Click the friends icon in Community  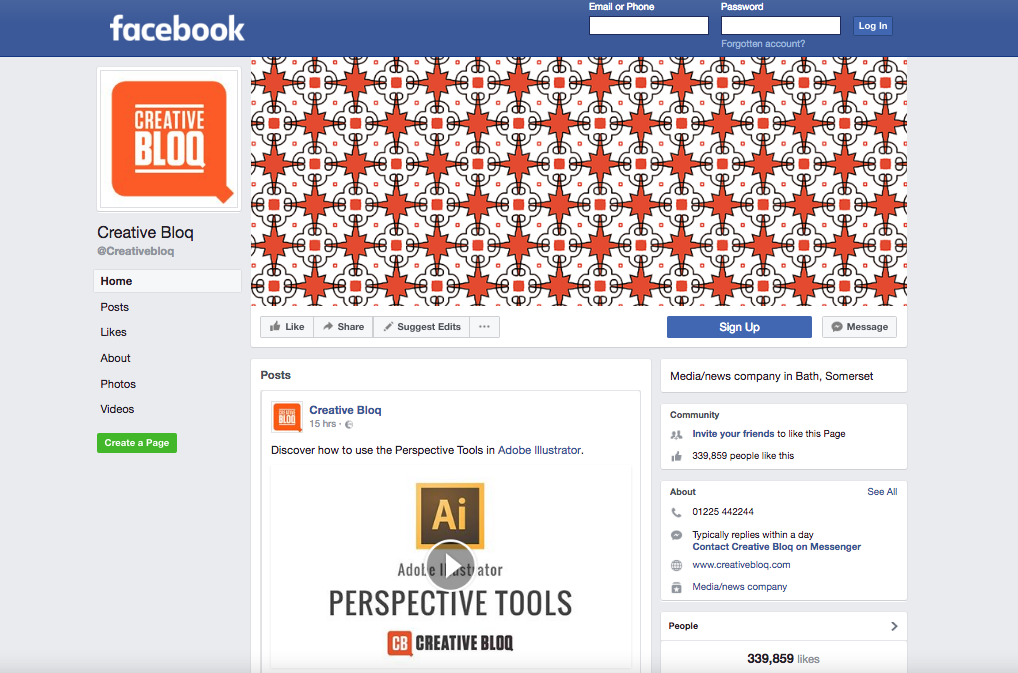point(676,435)
